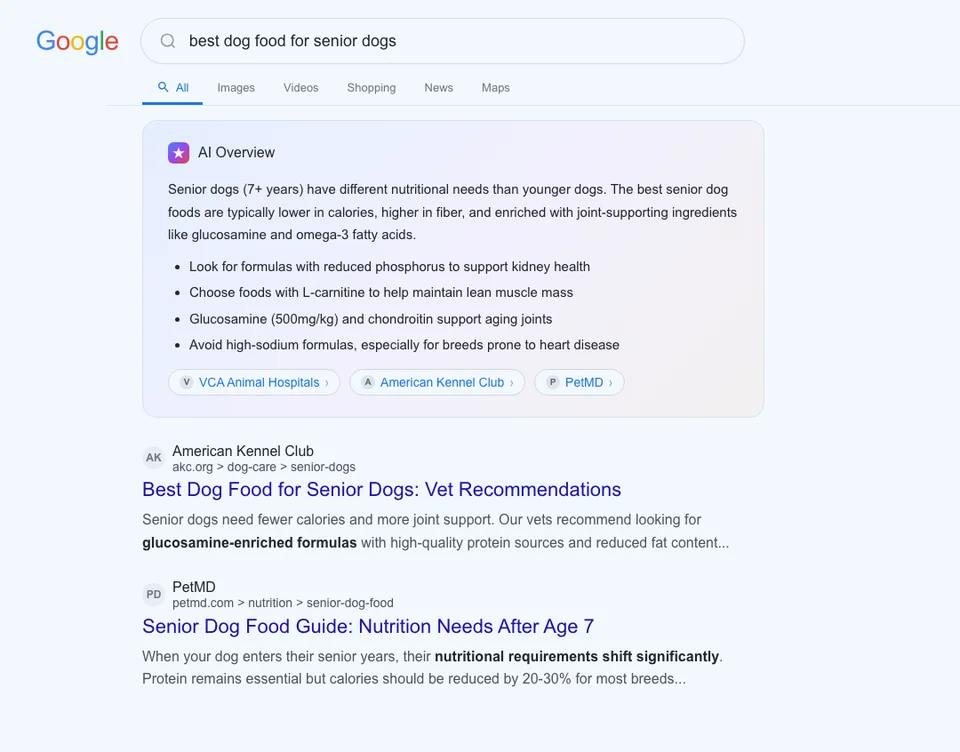This screenshot has height=752, width=960.
Task: Open the Videos search tab
Action: (300, 88)
